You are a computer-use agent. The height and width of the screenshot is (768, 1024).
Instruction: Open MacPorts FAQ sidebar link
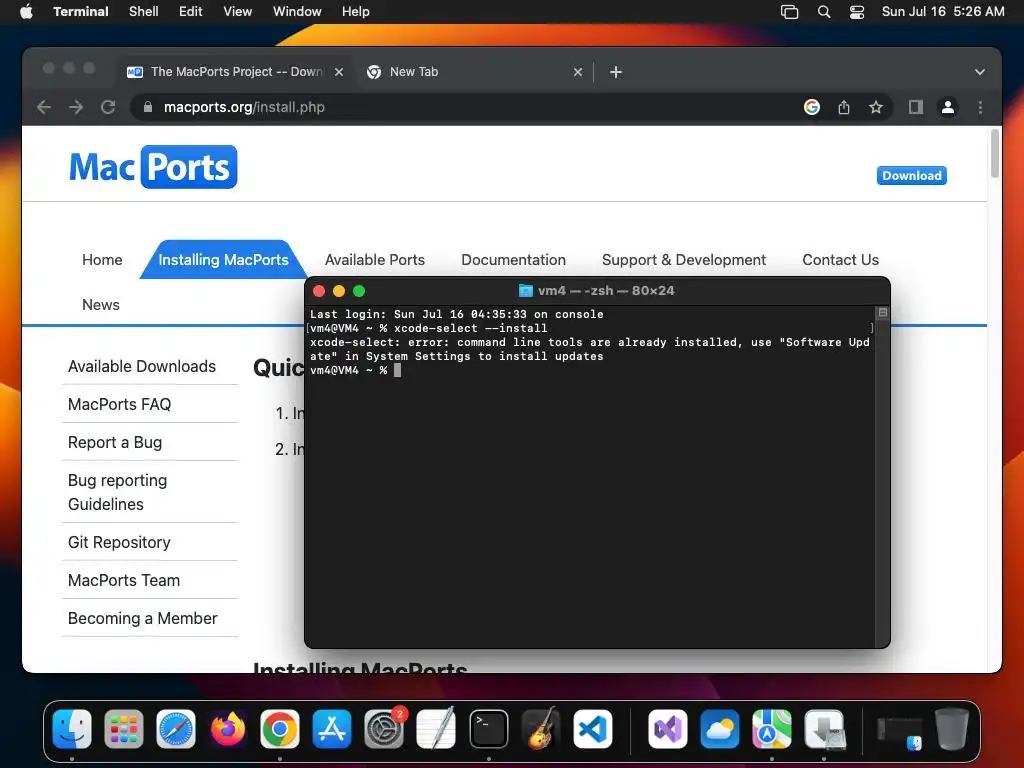pyautogui.click(x=120, y=404)
